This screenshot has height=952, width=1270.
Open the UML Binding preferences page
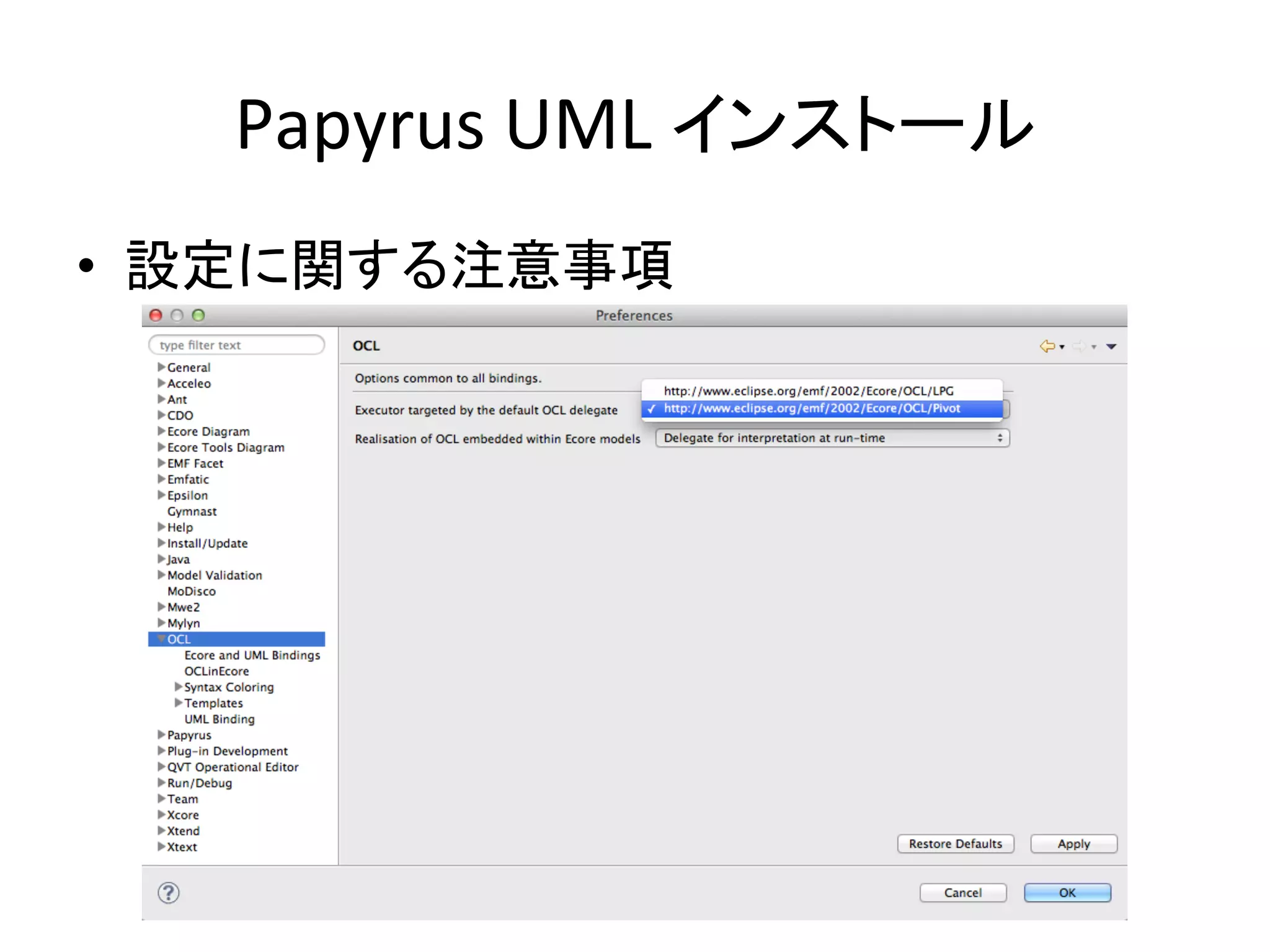219,719
